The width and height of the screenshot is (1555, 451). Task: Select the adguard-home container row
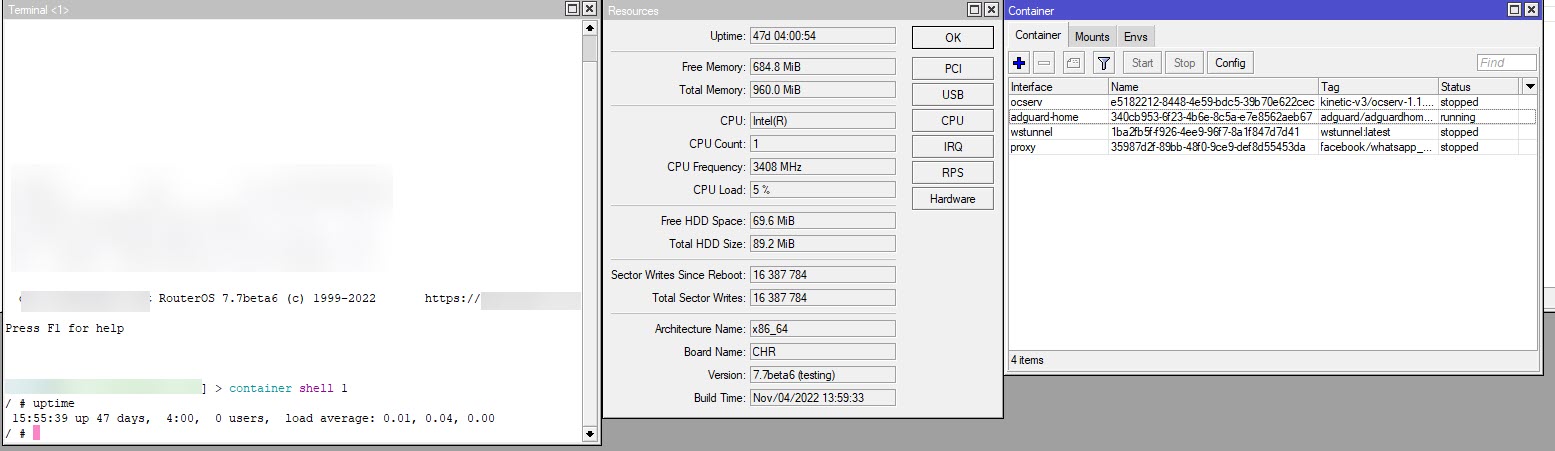(x=1272, y=117)
